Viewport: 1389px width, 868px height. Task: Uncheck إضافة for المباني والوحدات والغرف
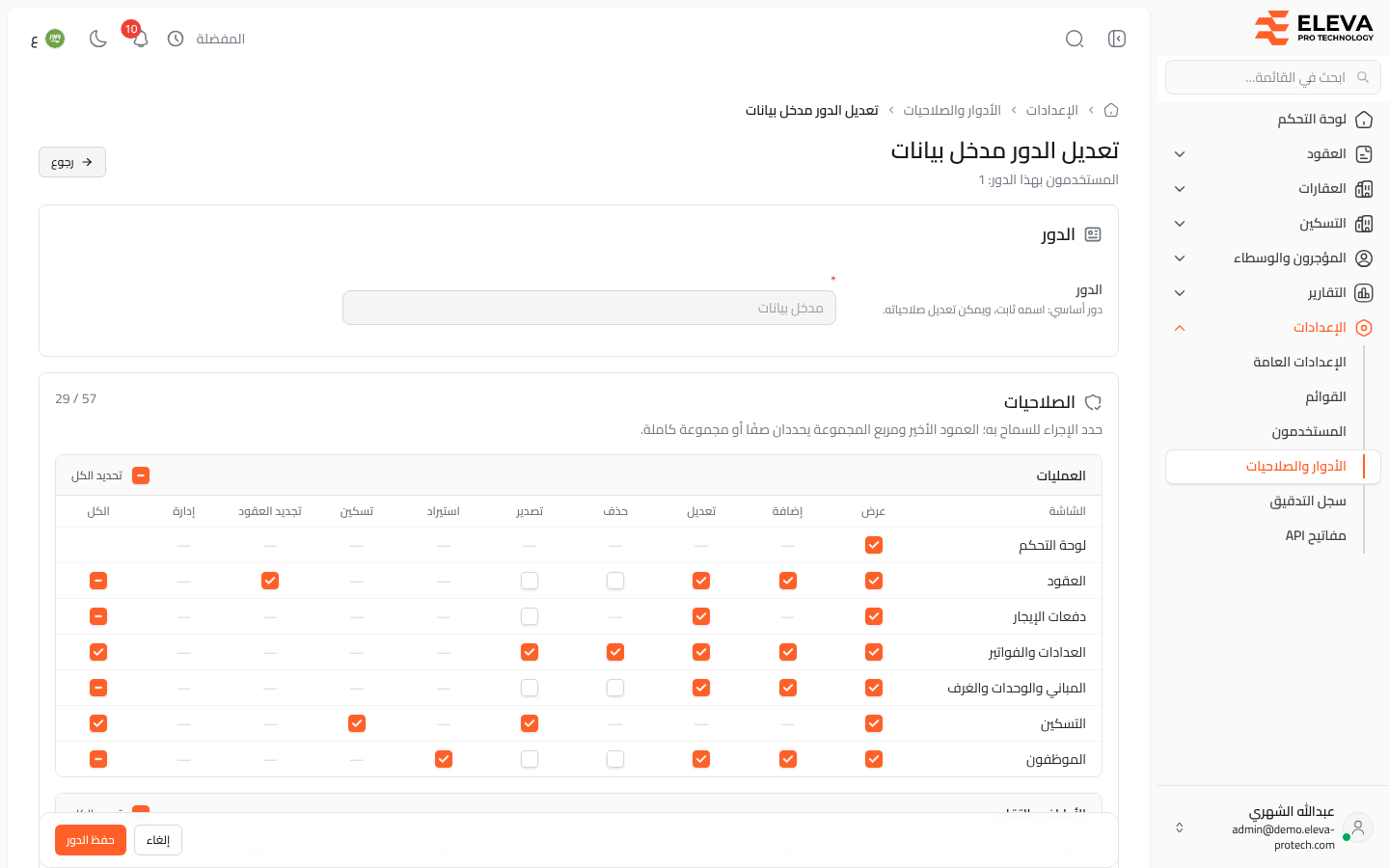pyautogui.click(x=788, y=688)
